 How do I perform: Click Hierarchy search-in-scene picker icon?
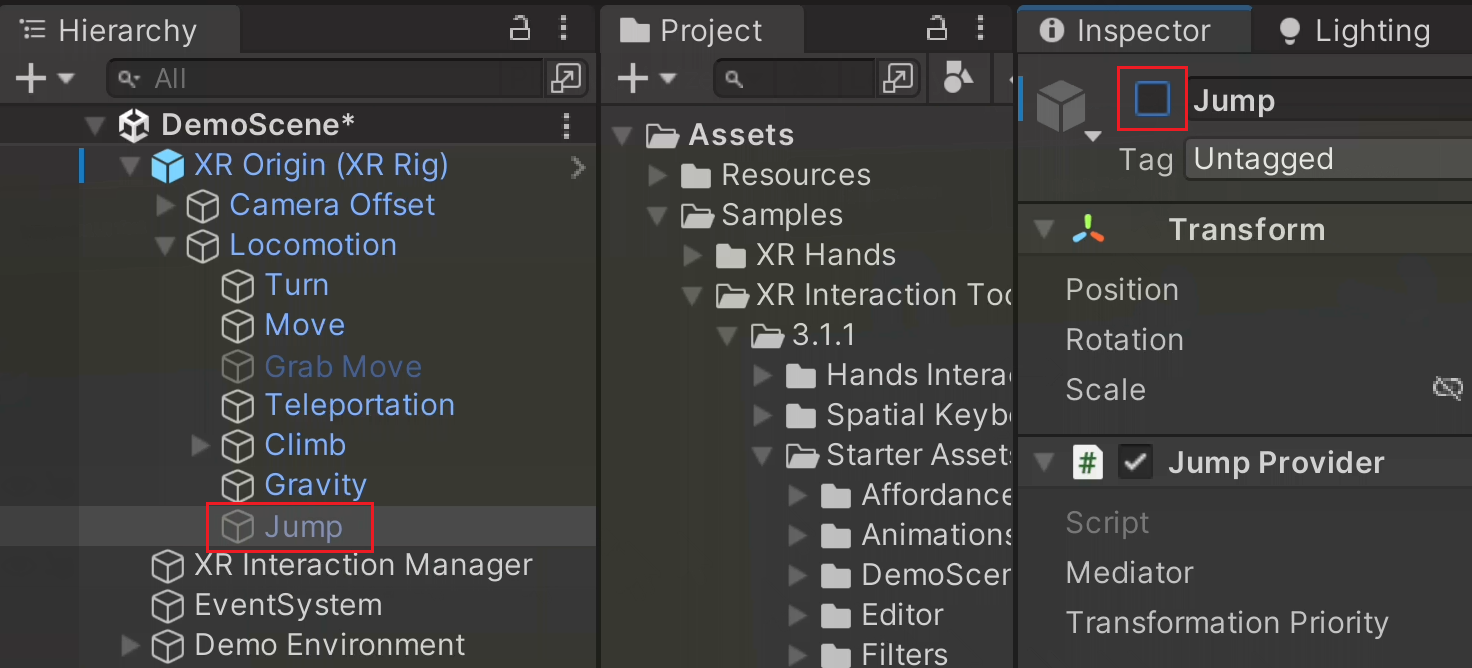(x=563, y=78)
